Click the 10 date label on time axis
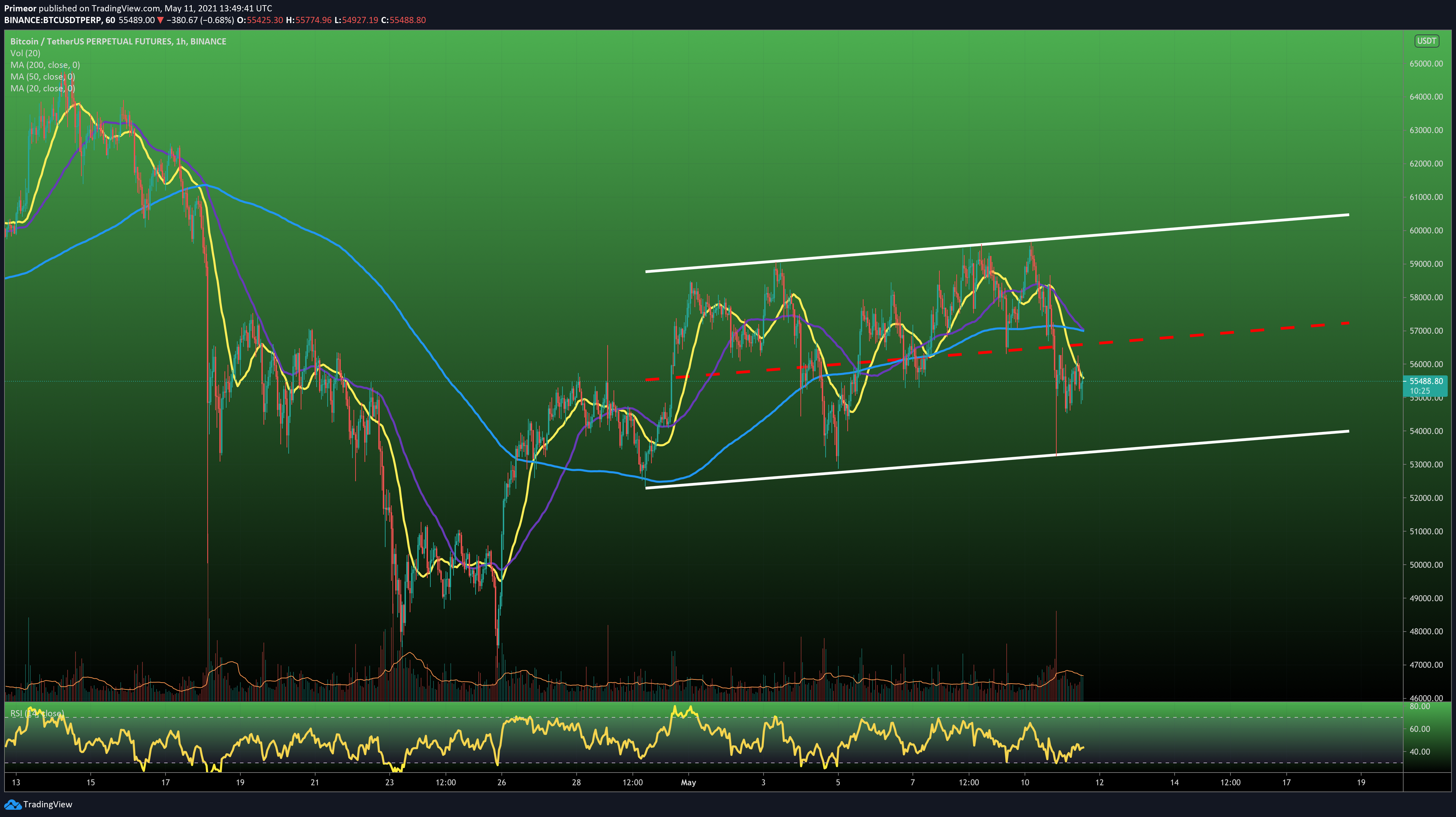 [1025, 783]
